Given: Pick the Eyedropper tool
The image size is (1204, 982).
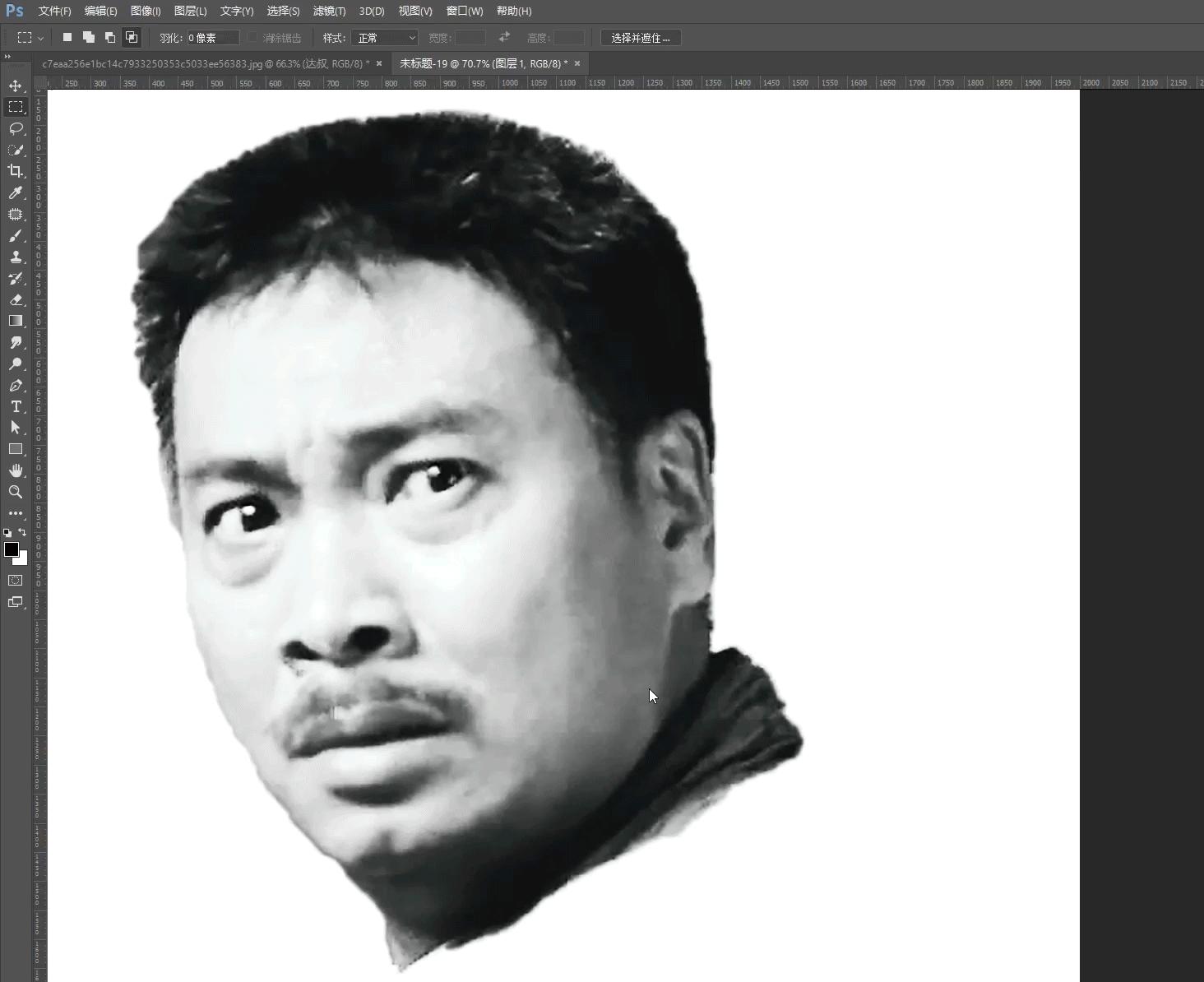Looking at the screenshot, I should point(16,193).
